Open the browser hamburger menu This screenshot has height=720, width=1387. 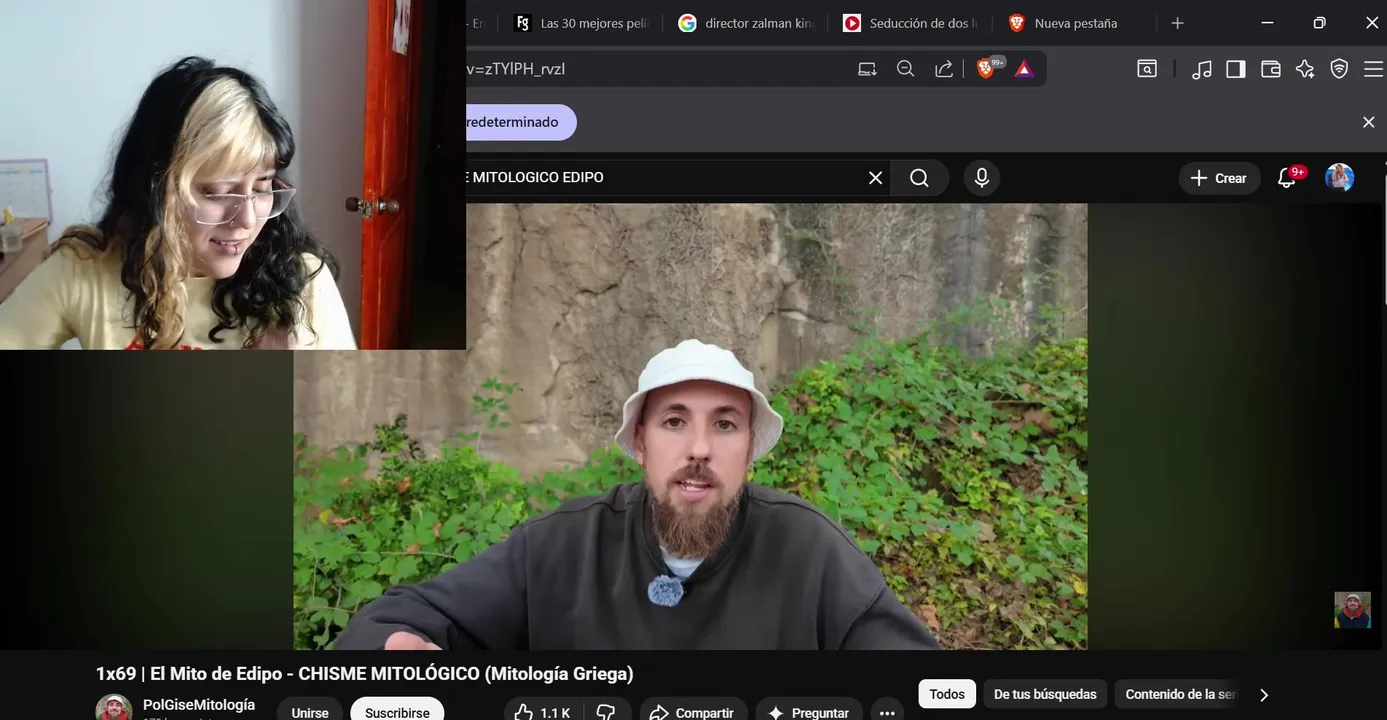[1373, 69]
